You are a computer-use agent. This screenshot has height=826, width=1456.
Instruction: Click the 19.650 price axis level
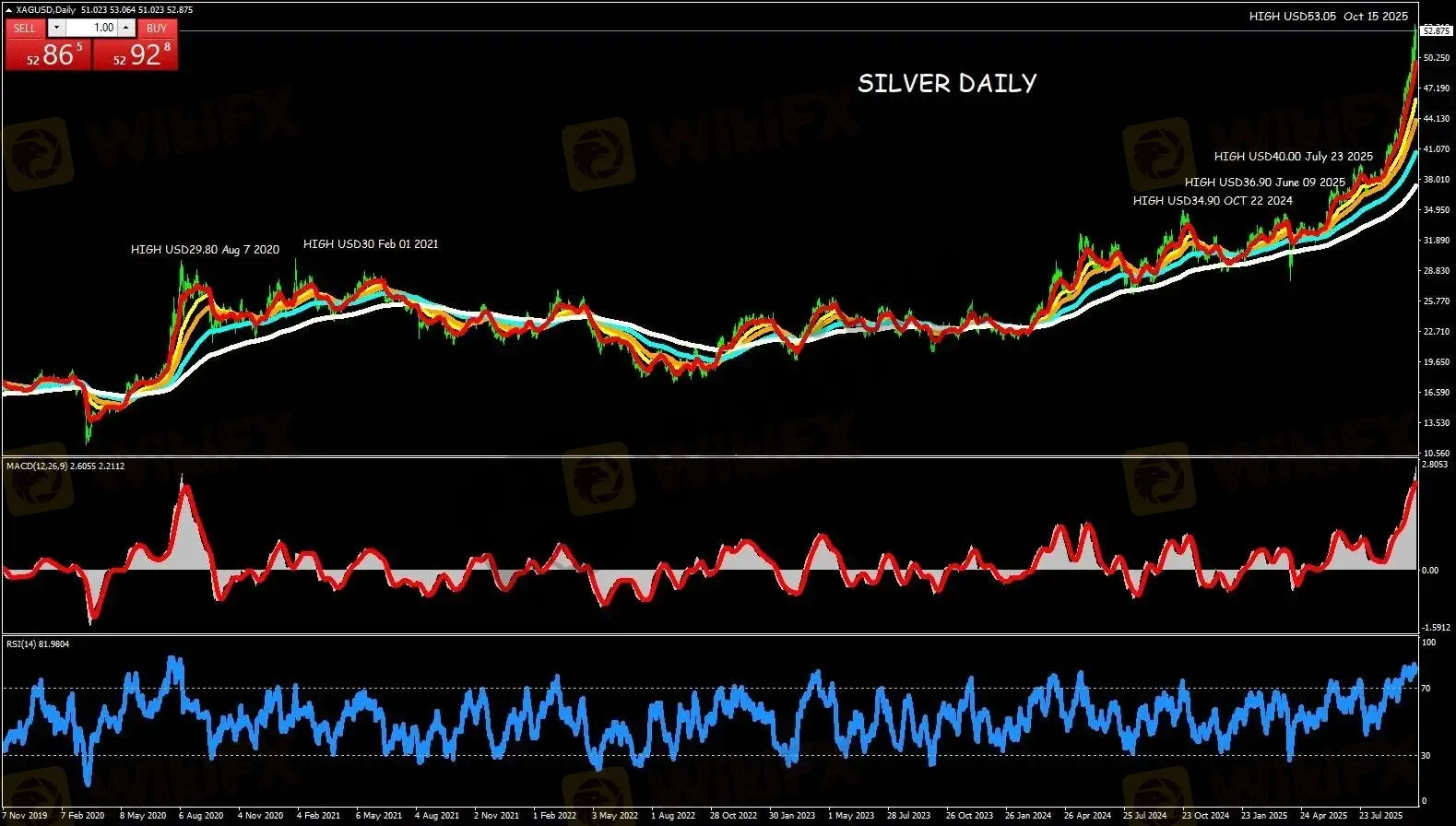tap(1437, 362)
